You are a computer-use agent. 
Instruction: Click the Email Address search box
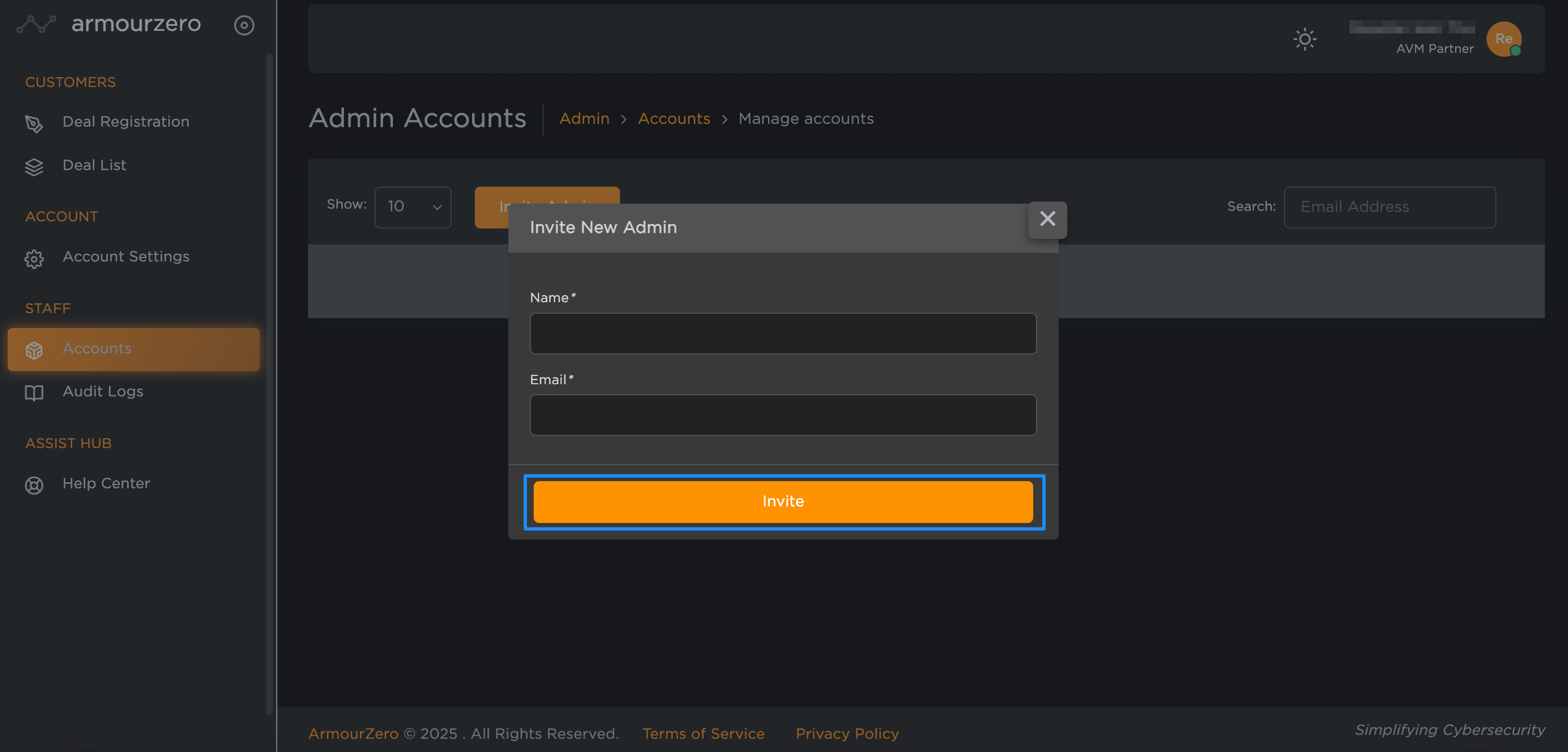click(x=1390, y=207)
